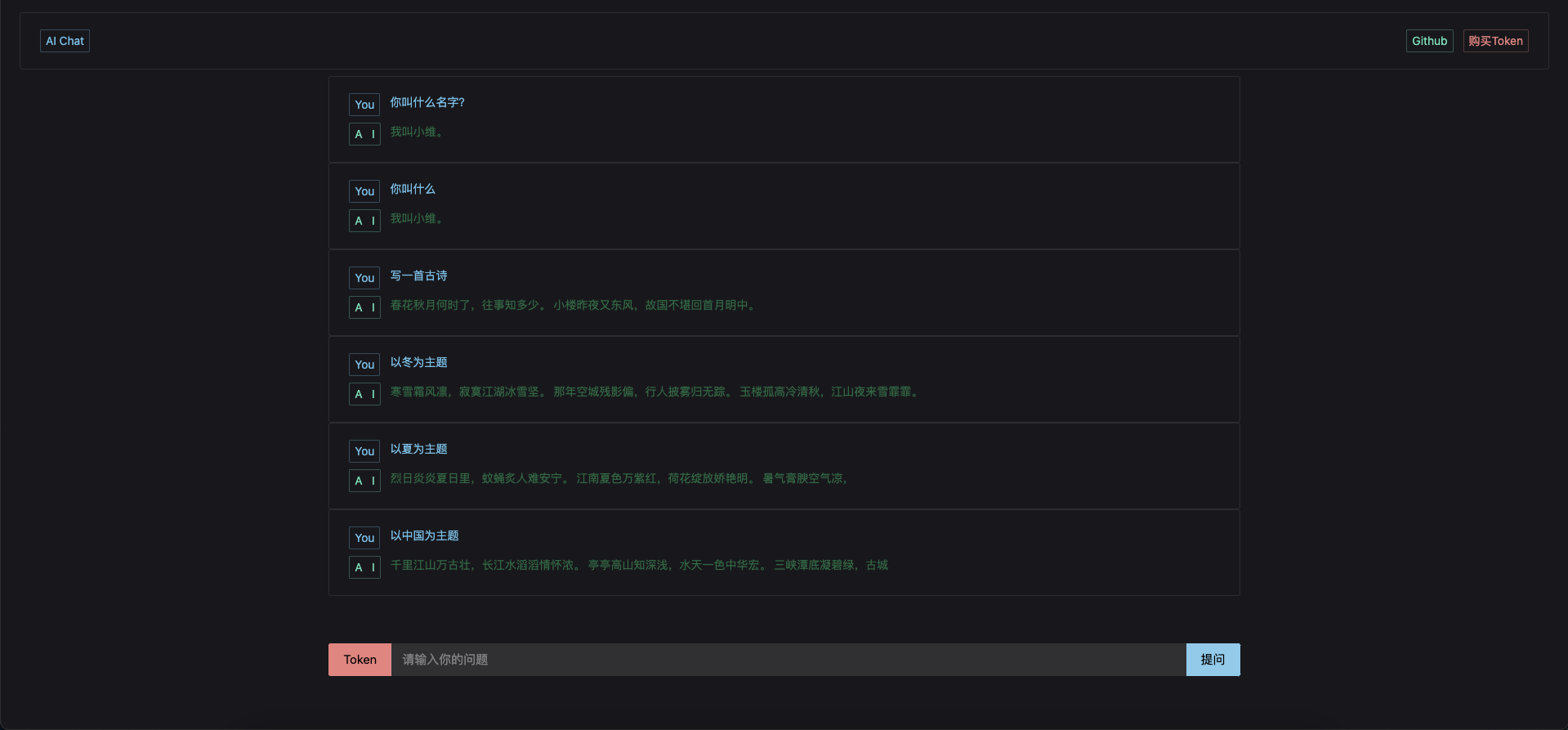Select the You badge beside 你叫什么

[364, 191]
